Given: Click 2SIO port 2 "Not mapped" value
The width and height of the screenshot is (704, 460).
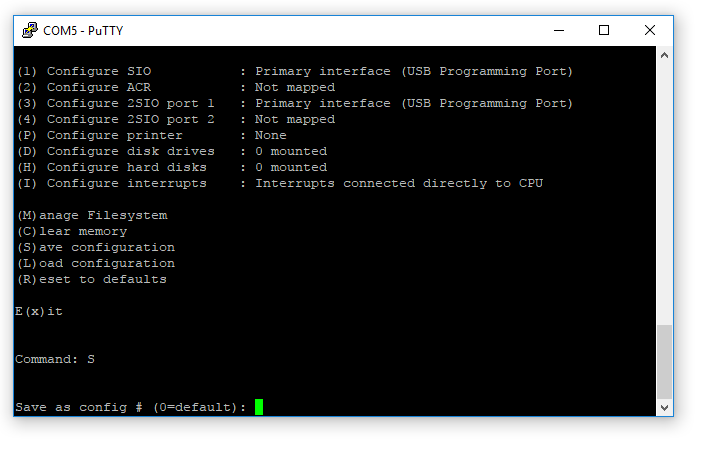Looking at the screenshot, I should click(x=295, y=119).
